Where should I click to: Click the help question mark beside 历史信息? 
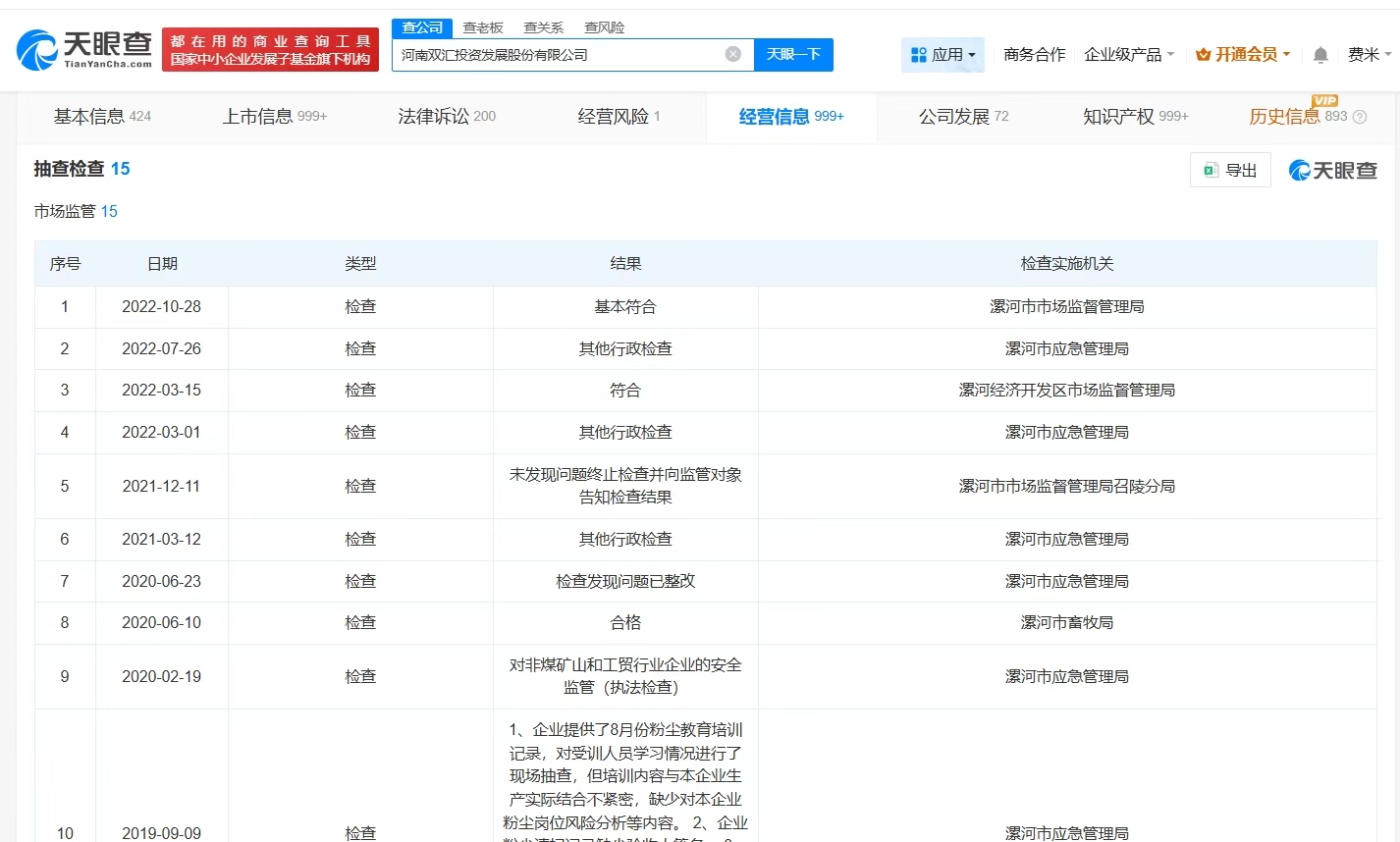click(1360, 117)
